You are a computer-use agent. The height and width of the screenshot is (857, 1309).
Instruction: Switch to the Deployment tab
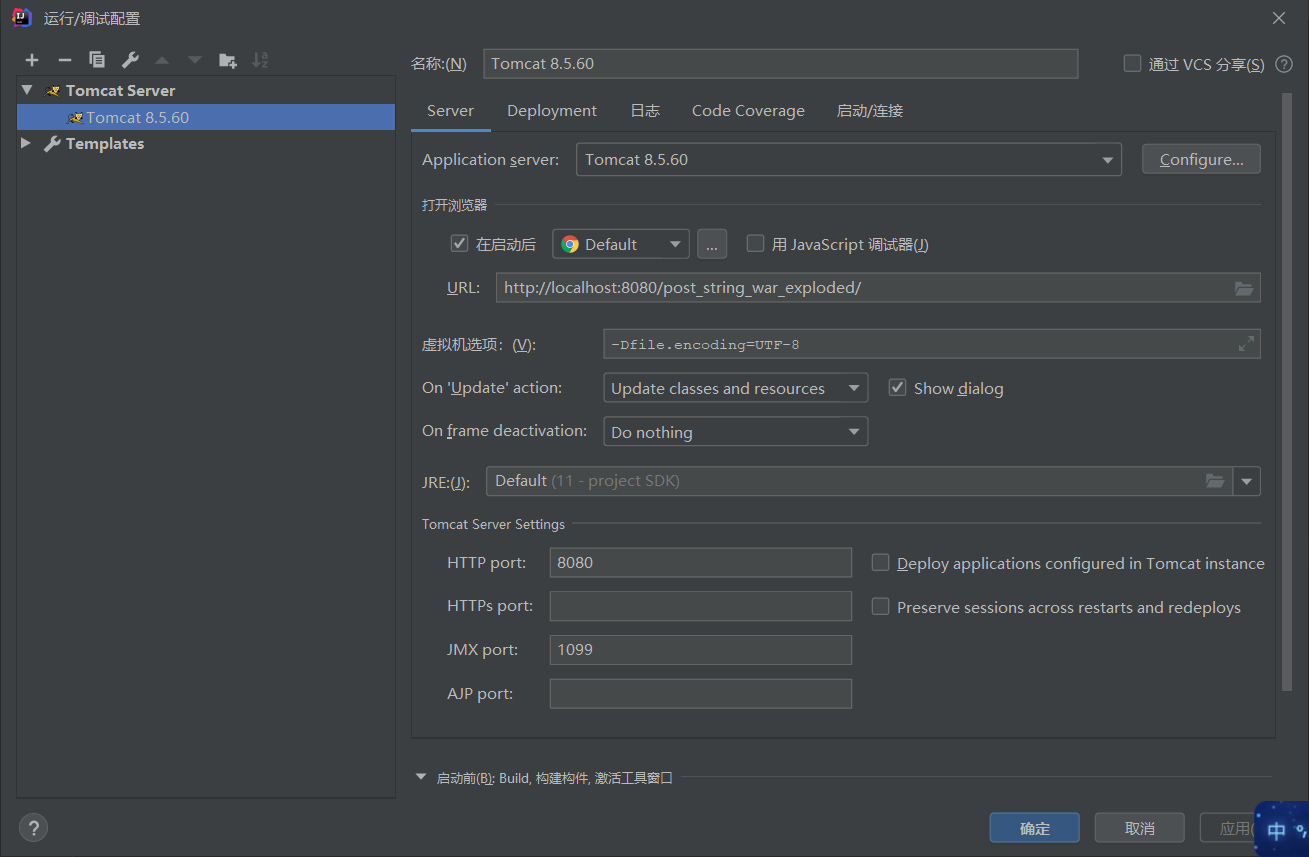552,111
